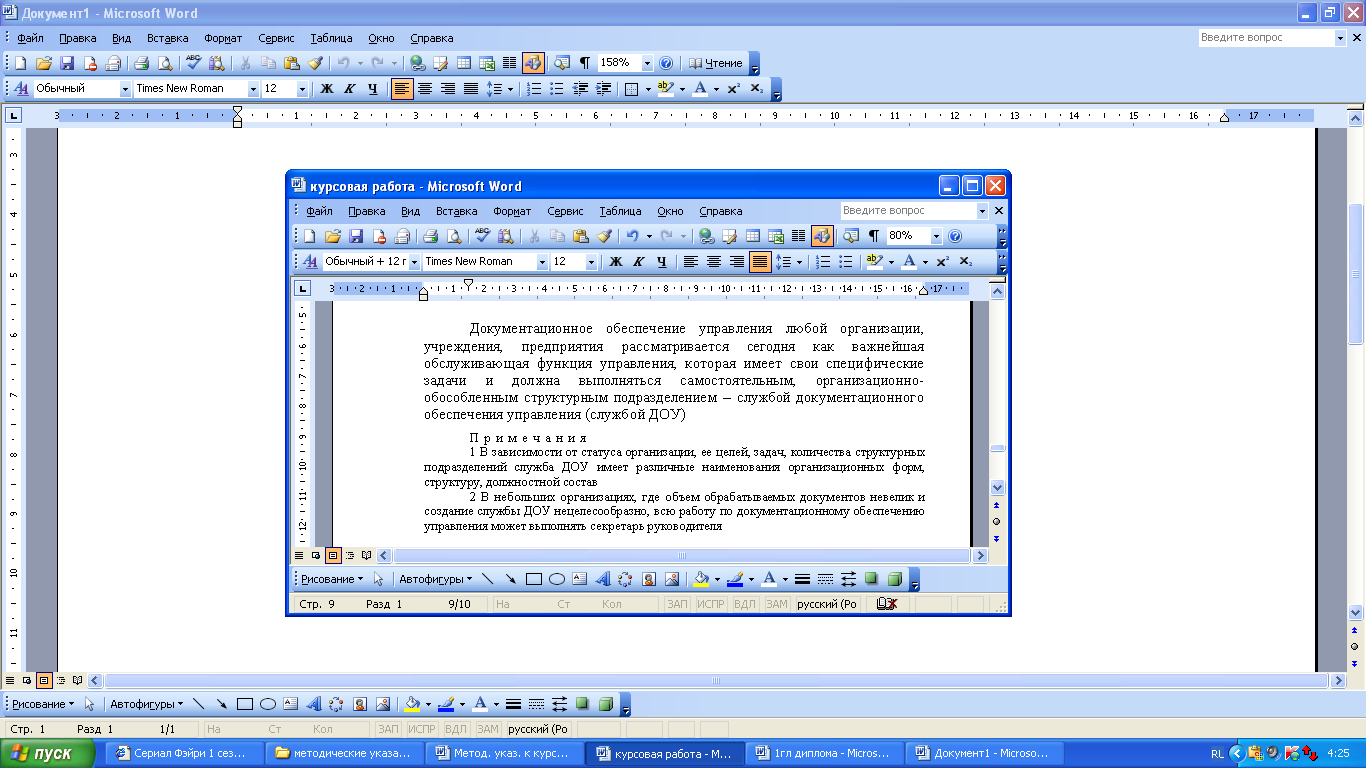1366x768 pixels.
Task: Click Numbered list icon in Документ1 formatting toolbar
Action: [535, 89]
